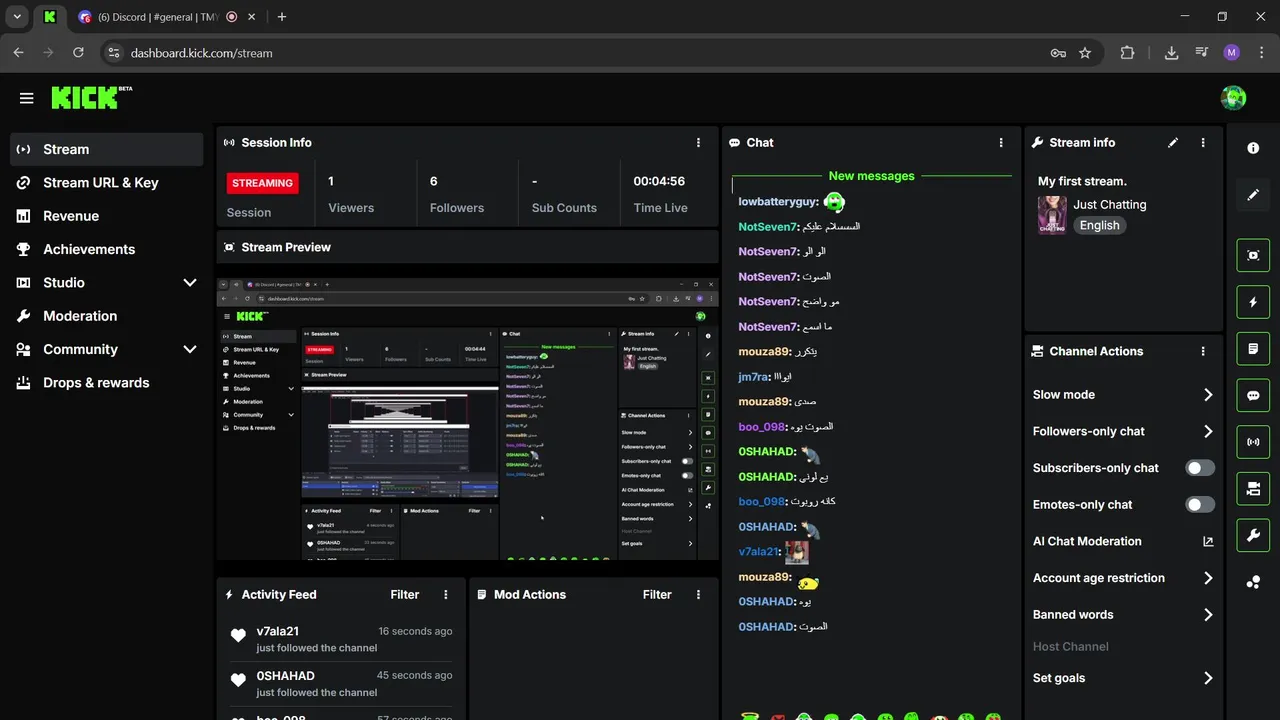This screenshot has height=720, width=1280.
Task: Open Followers-only chat chevron
Action: (x=1208, y=432)
